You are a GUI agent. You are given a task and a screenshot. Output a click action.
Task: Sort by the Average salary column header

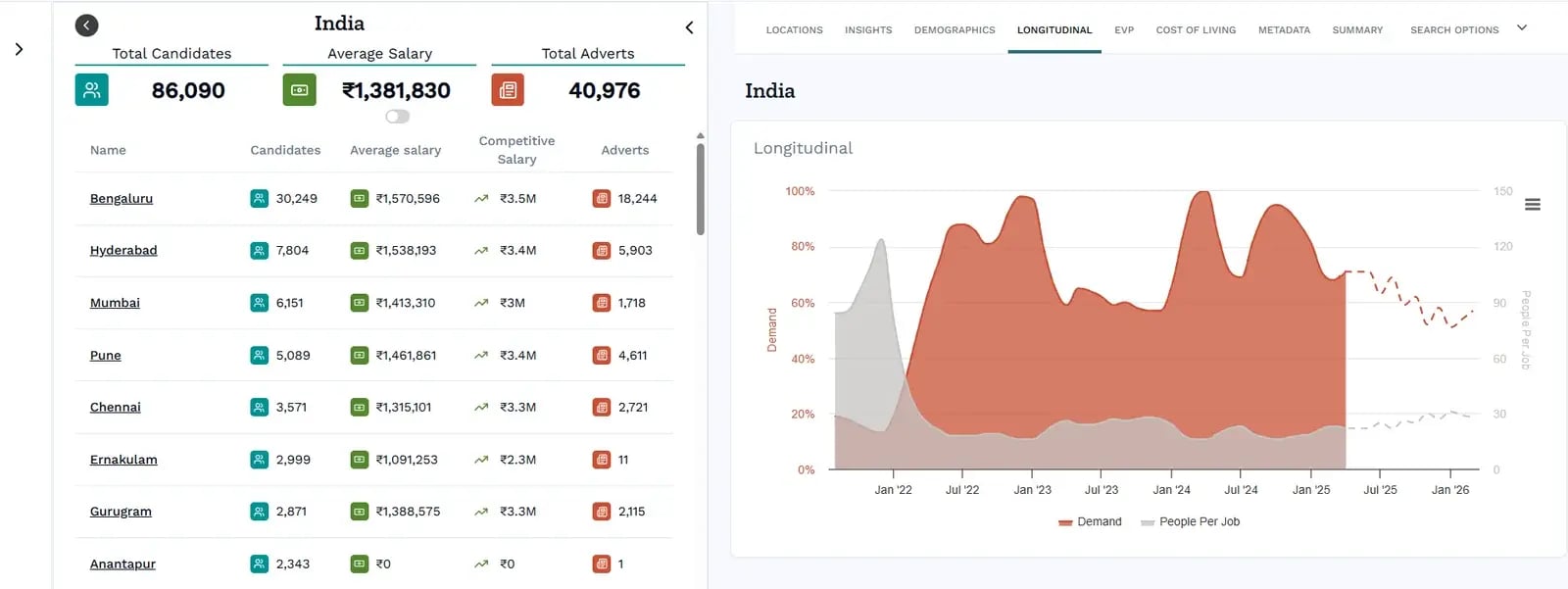point(395,151)
